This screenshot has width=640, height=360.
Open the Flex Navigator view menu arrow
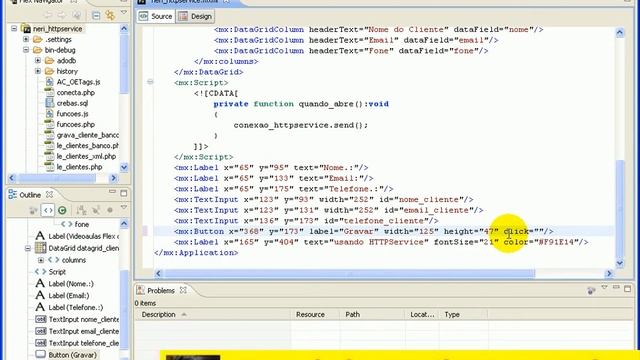[124, 13]
